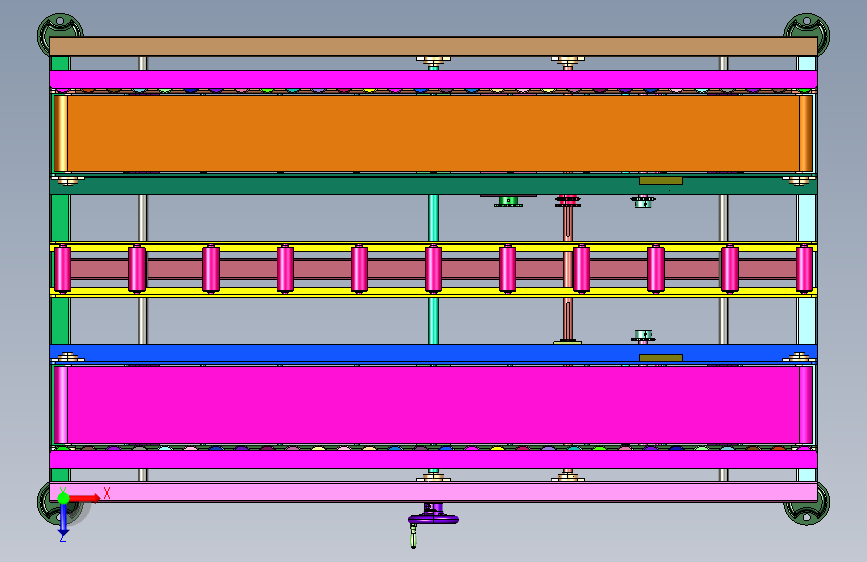Image resolution: width=867 pixels, height=562 pixels.
Task: Select the large magenta conveyor belt surface
Action: click(433, 404)
